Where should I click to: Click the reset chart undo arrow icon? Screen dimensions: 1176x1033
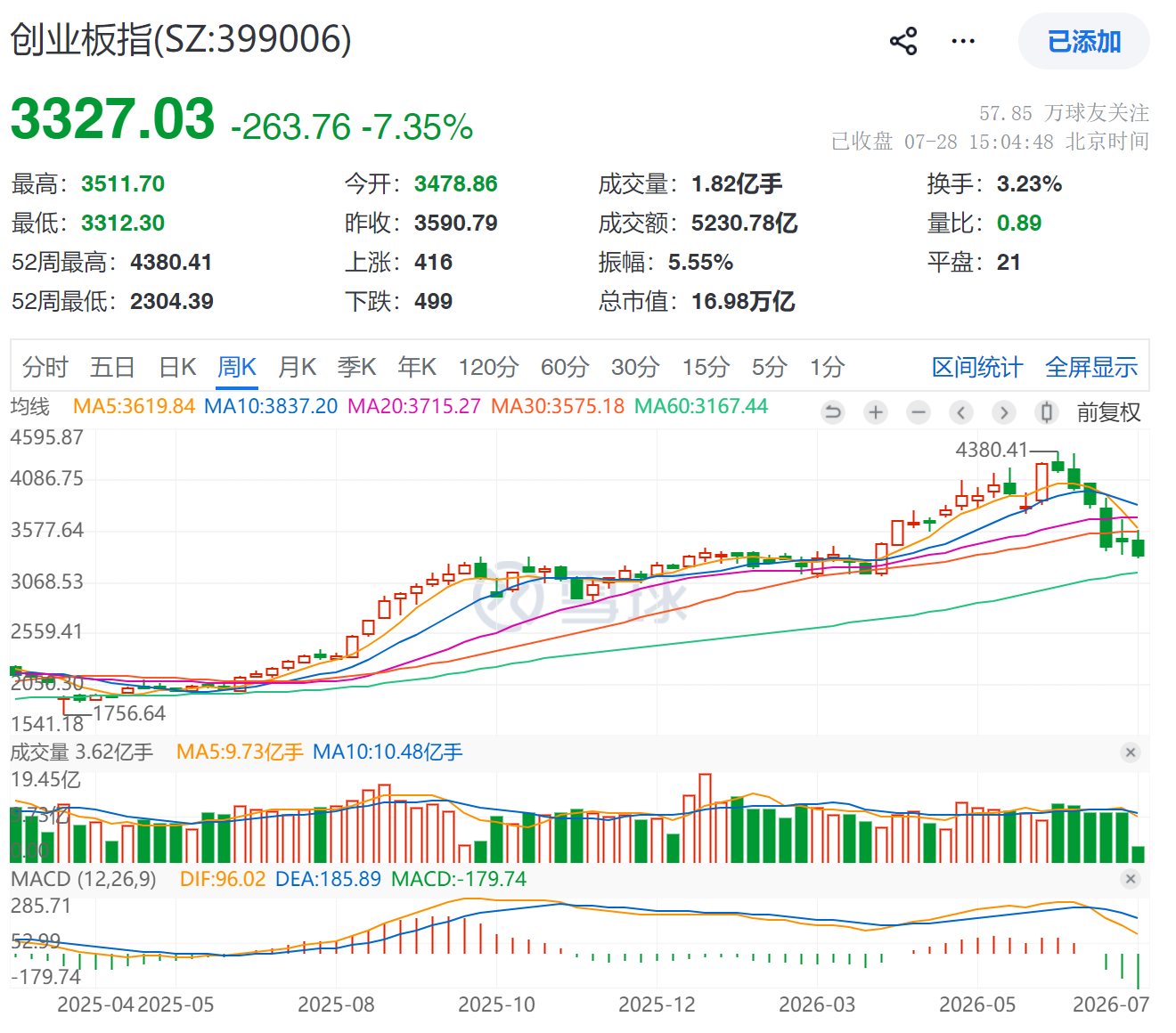[x=833, y=412]
